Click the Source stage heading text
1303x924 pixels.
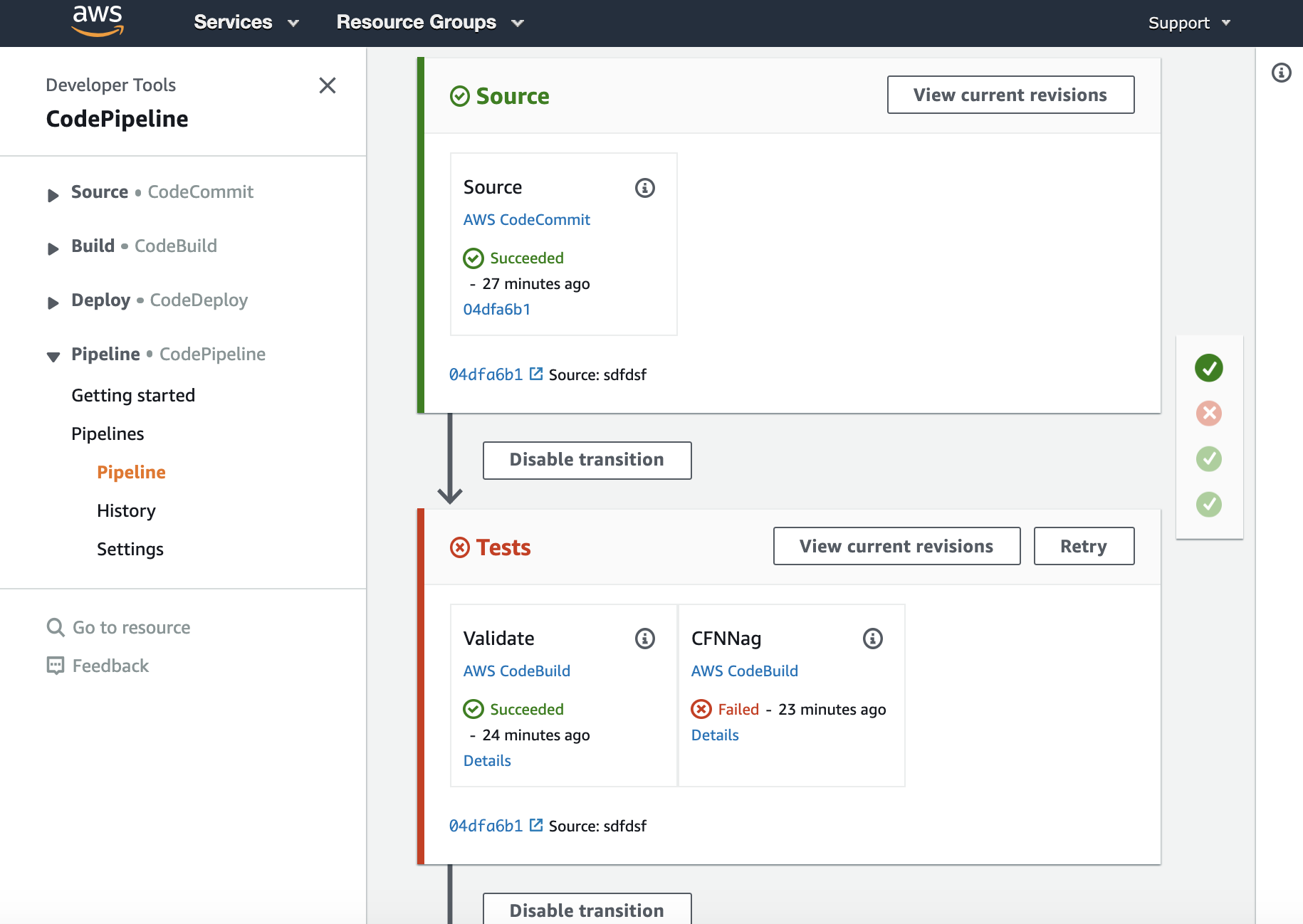click(513, 96)
